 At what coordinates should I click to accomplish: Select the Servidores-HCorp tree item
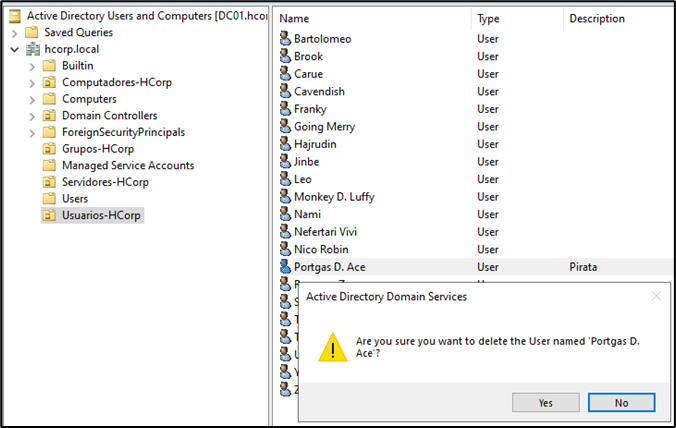105,182
